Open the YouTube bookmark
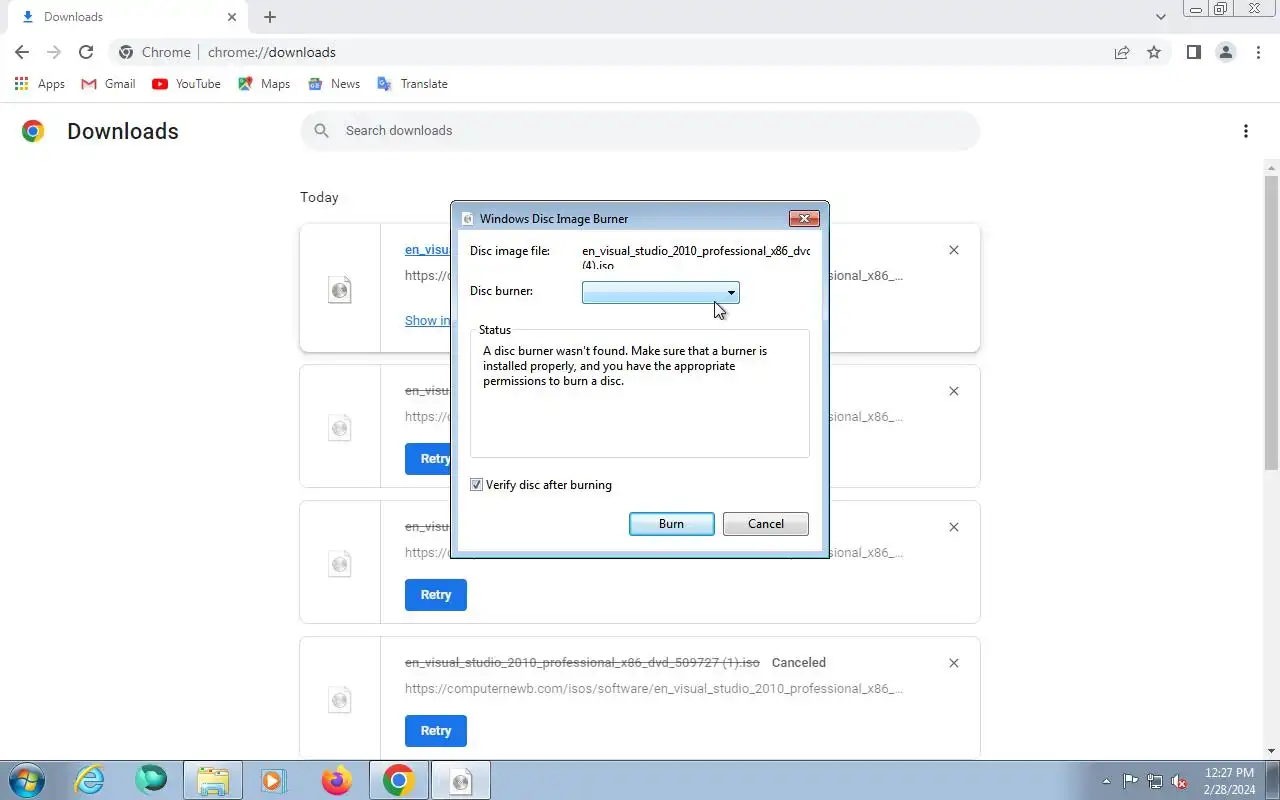 pos(187,84)
